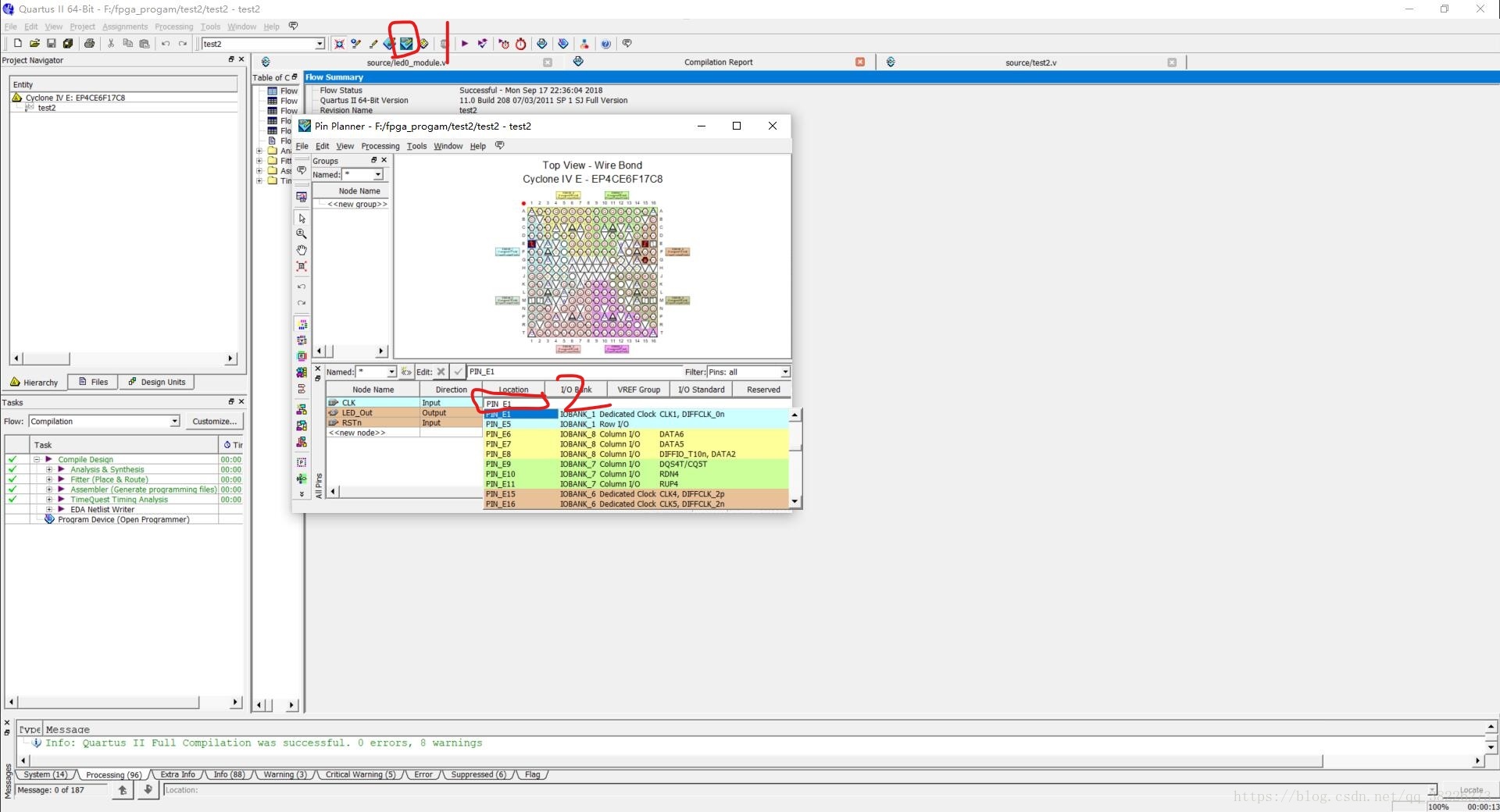Open the Help question-mark icon in the toolbar
Viewport: 1500px width, 812px height.
point(605,44)
